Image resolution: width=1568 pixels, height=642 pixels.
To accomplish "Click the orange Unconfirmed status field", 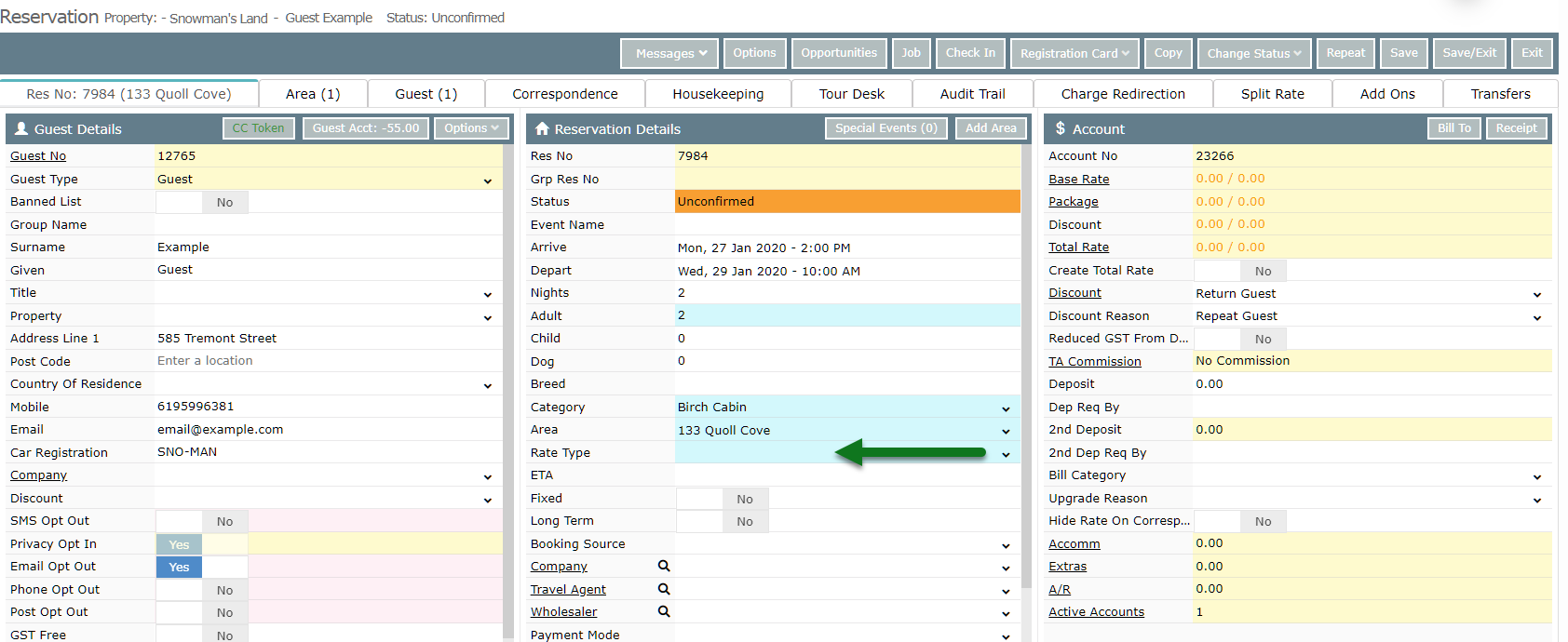I will click(847, 202).
